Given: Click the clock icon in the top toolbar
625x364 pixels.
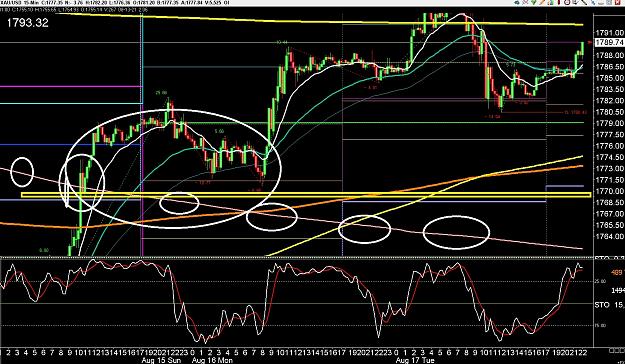Looking at the screenshot, I should [x=567, y=2].
